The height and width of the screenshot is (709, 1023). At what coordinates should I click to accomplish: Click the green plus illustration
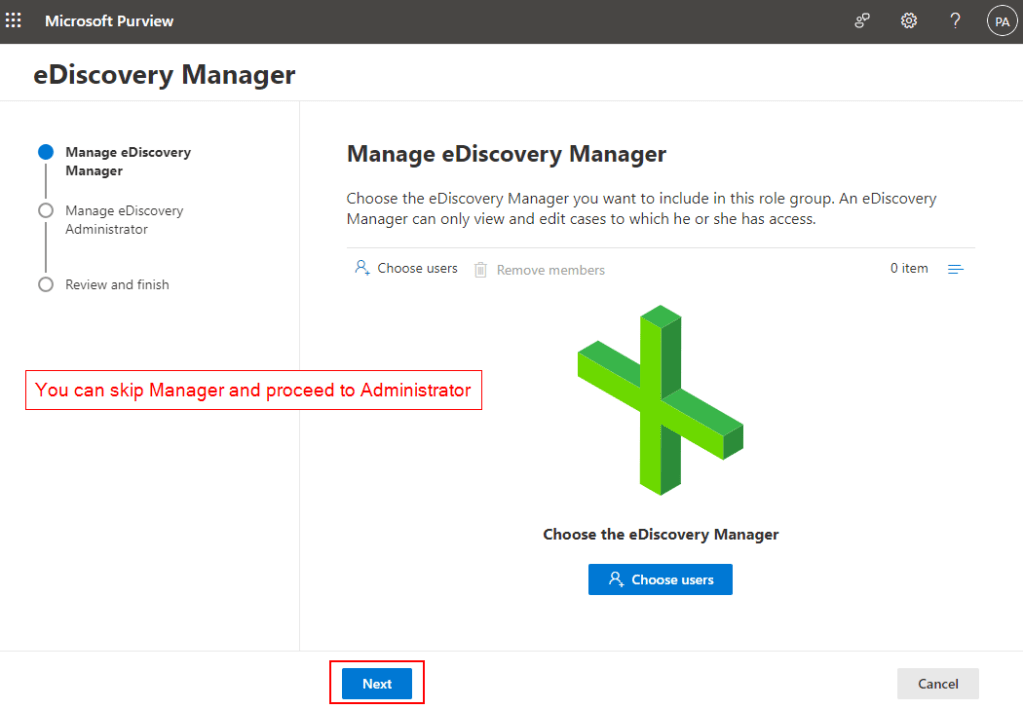(660, 400)
